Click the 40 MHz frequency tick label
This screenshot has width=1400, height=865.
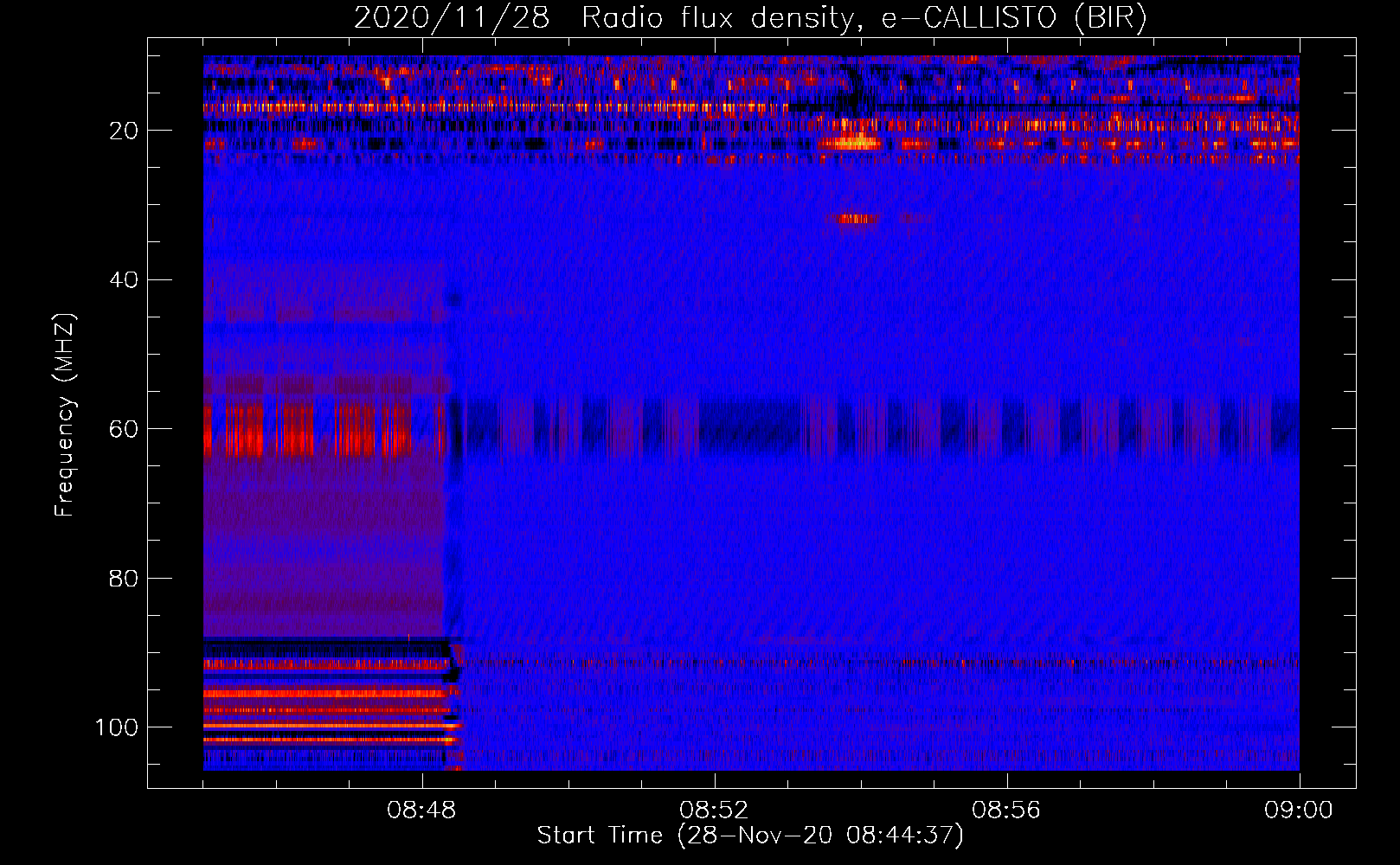point(124,280)
